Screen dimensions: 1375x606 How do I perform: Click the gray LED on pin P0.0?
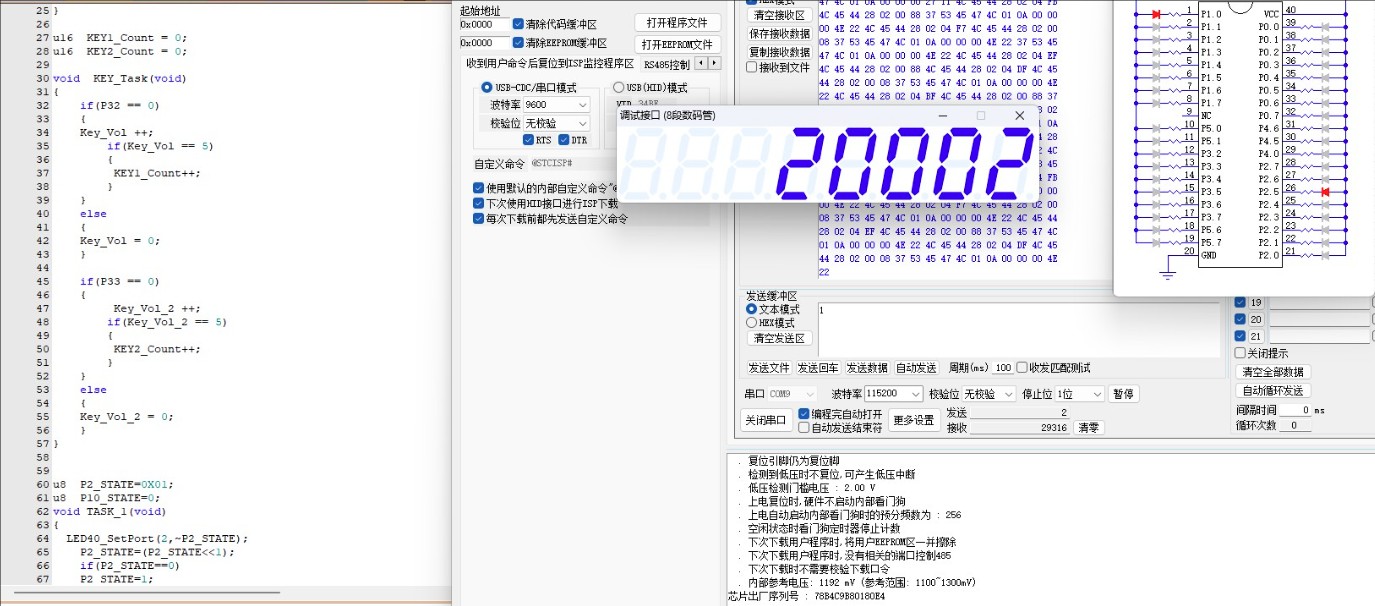coord(1325,27)
